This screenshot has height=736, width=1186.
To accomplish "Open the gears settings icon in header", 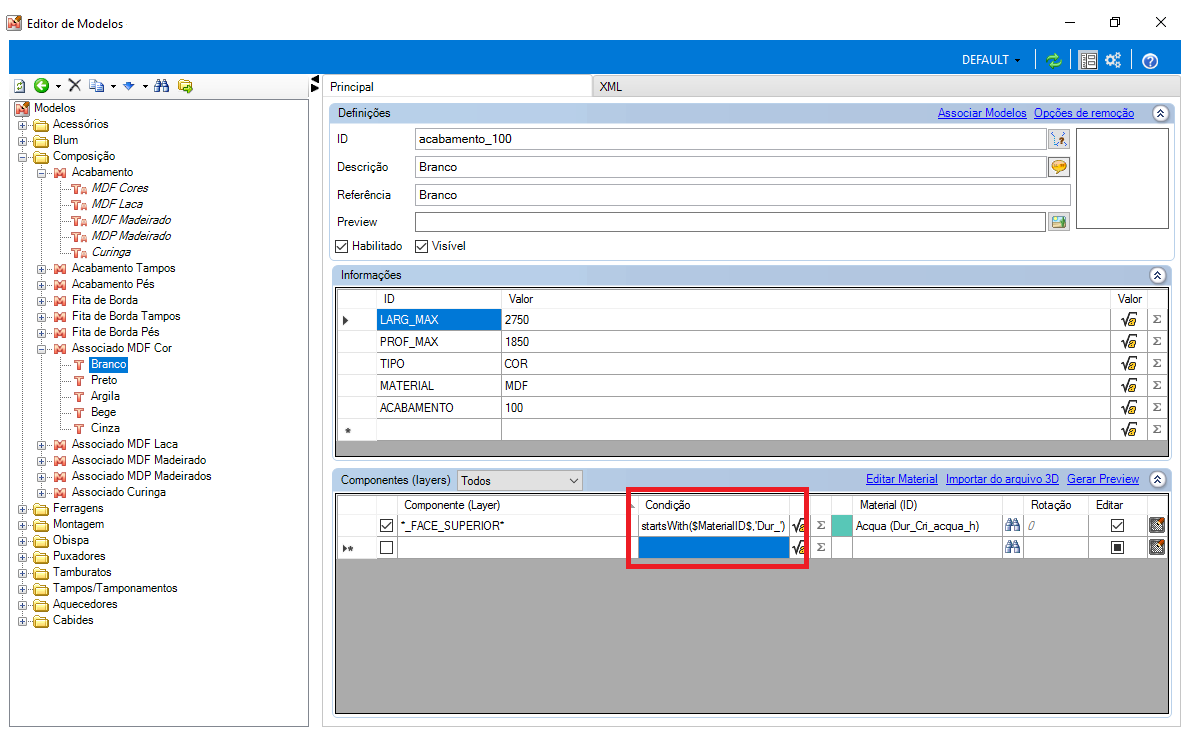I will (1113, 61).
